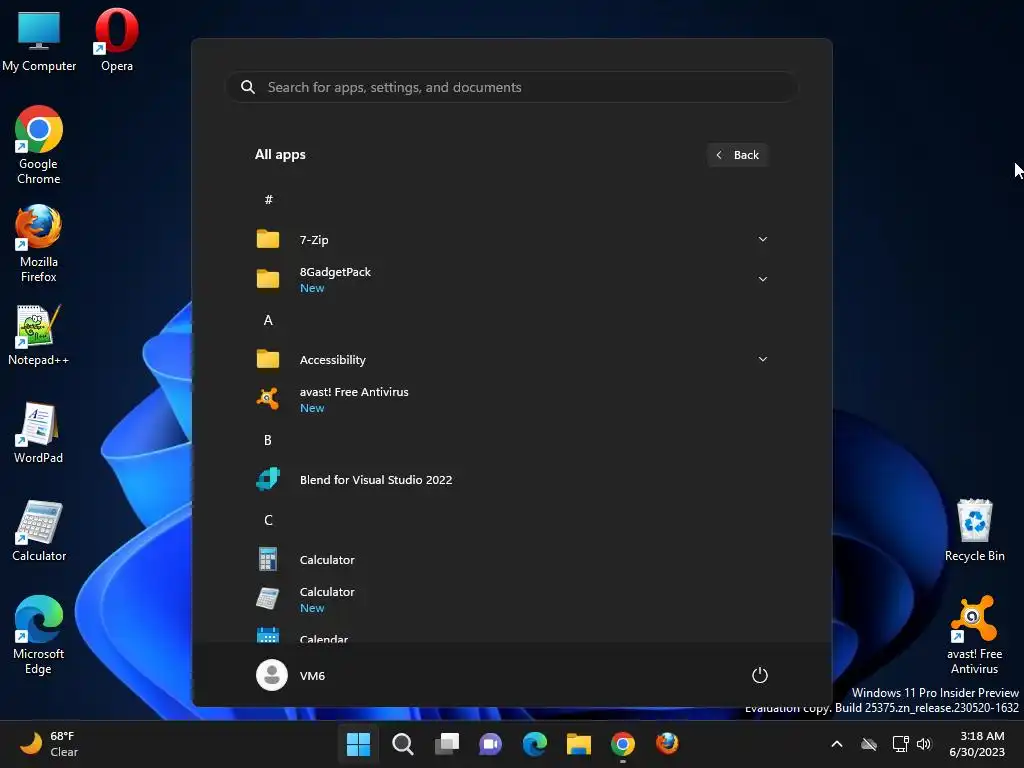This screenshot has width=1024, height=768.
Task: Open Accessibility folder entry
Action: [512, 359]
